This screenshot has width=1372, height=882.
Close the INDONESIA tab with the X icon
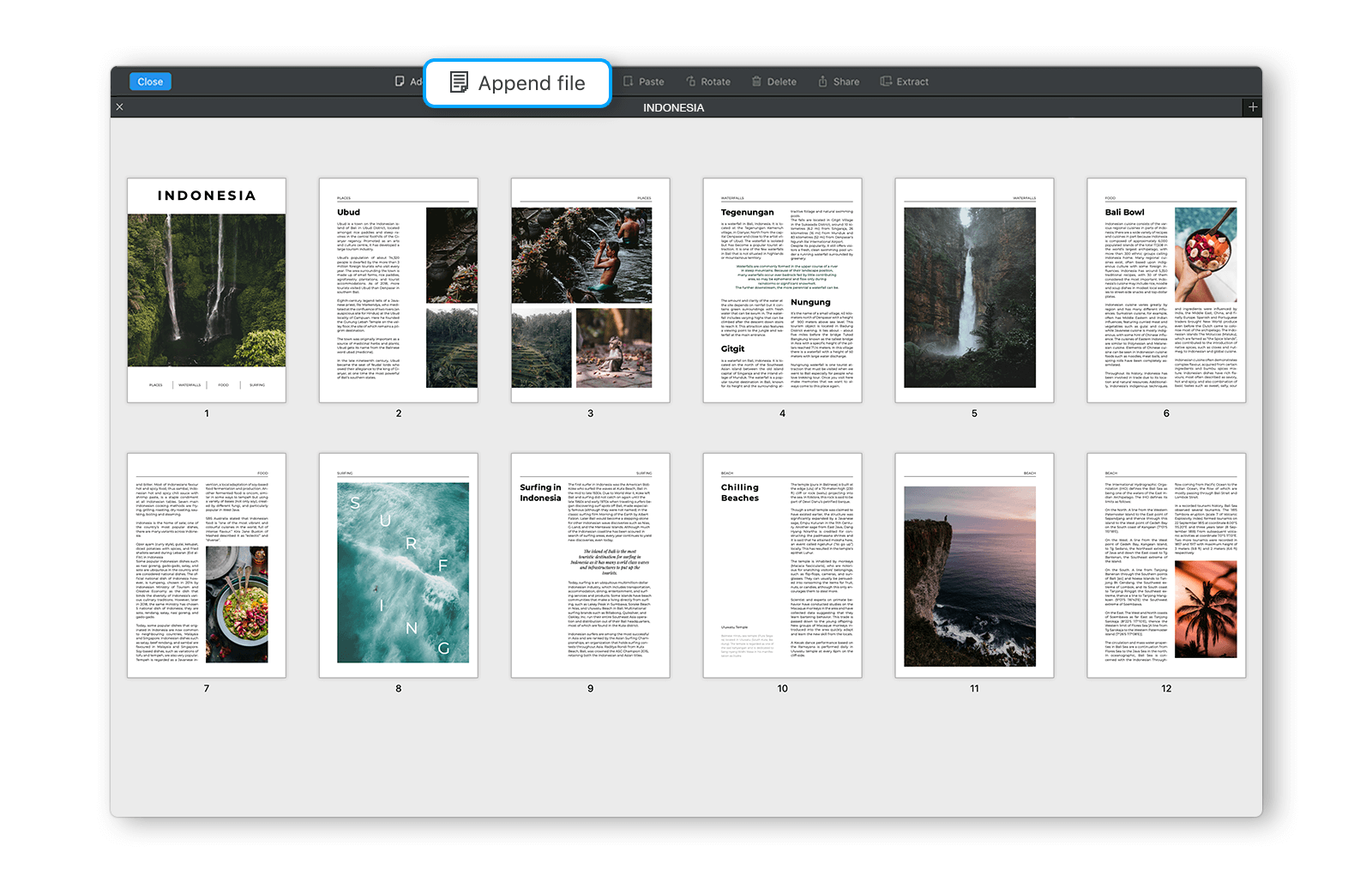pyautogui.click(x=119, y=106)
